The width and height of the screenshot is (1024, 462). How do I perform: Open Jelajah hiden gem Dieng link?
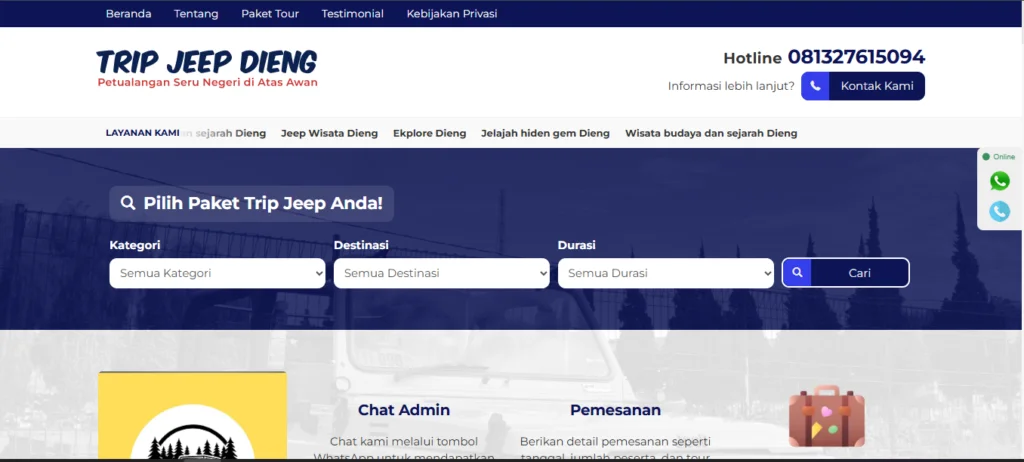coord(545,133)
